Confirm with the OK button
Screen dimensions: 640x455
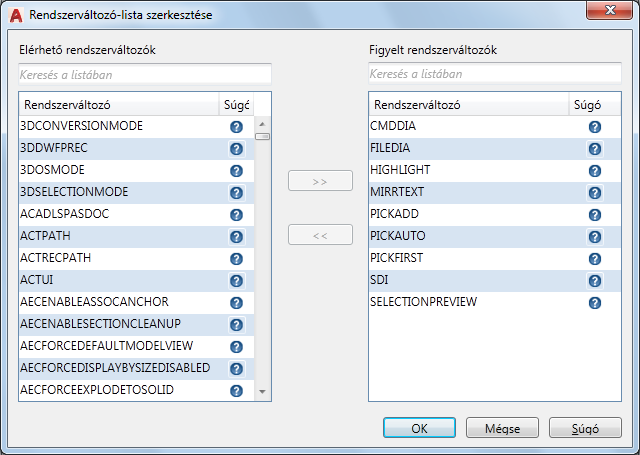click(x=419, y=428)
